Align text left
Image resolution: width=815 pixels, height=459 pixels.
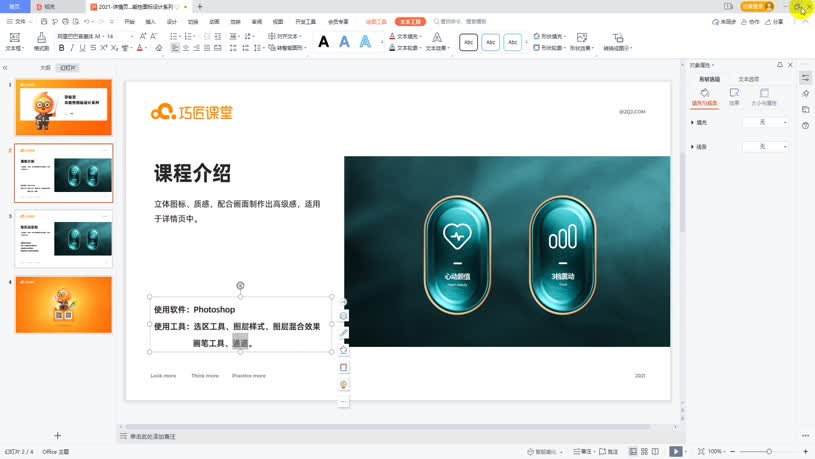click(x=175, y=48)
